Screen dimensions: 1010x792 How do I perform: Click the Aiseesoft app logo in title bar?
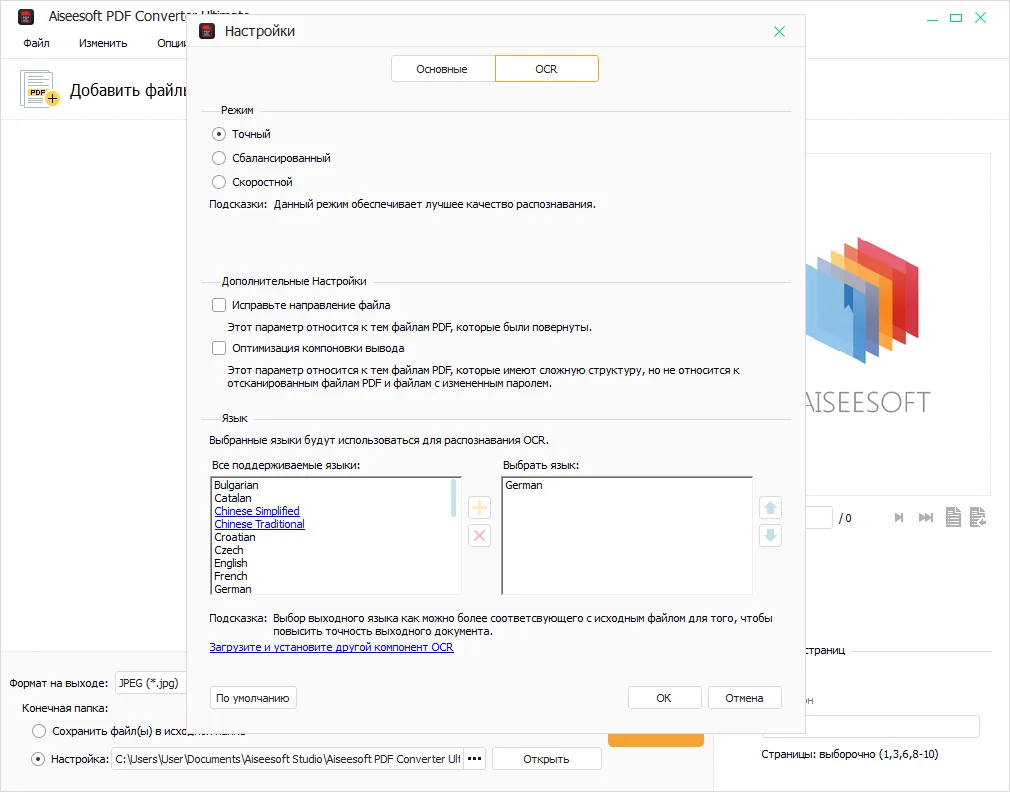[x=26, y=17]
